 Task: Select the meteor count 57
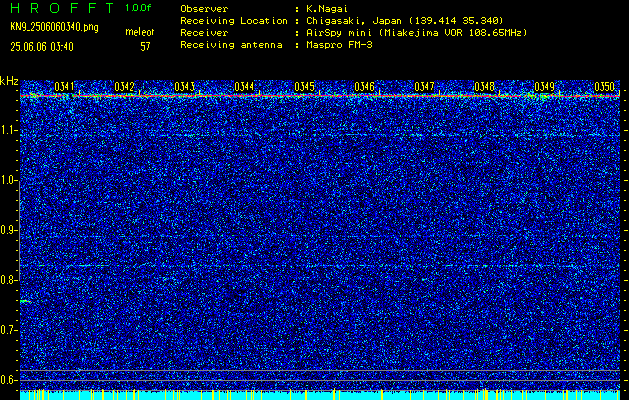(x=145, y=47)
